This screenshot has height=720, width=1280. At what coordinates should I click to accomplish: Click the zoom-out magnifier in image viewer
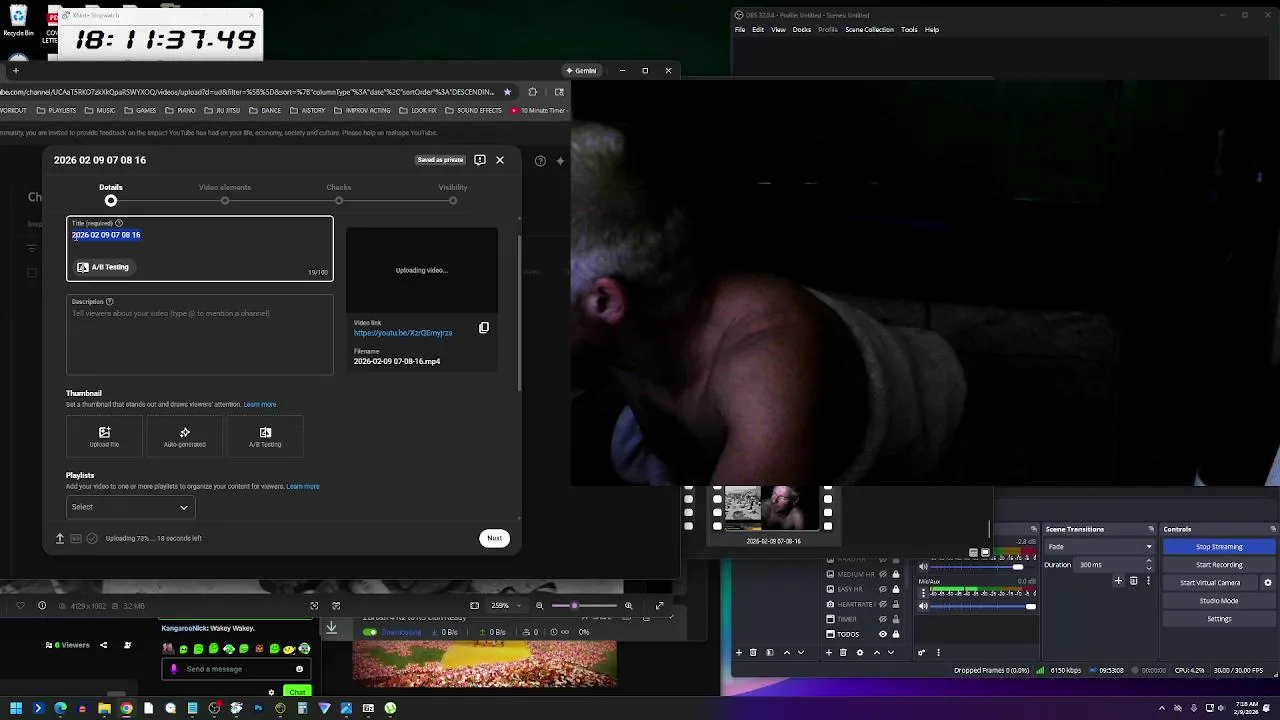pos(540,605)
